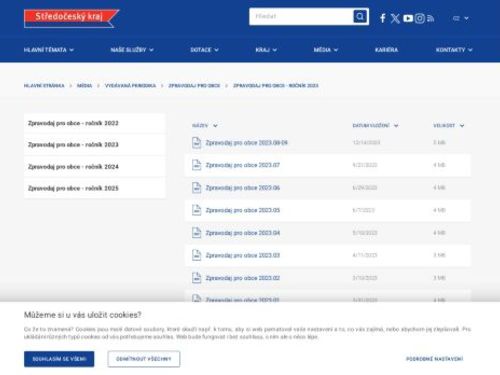Open the YouTube icon in header
500x375 pixels.
point(408,18)
